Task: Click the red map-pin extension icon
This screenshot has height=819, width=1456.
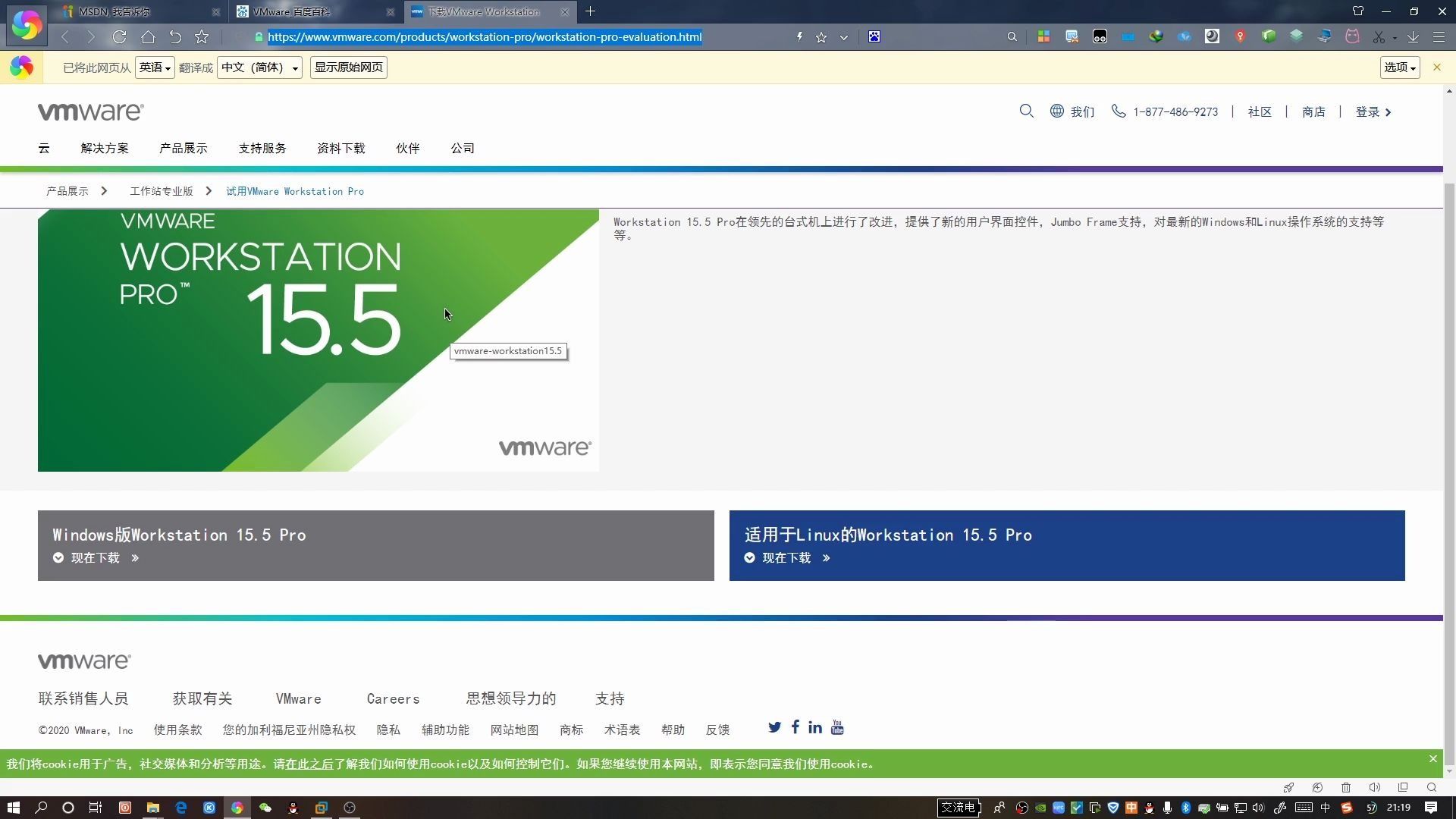Action: coord(1240,36)
